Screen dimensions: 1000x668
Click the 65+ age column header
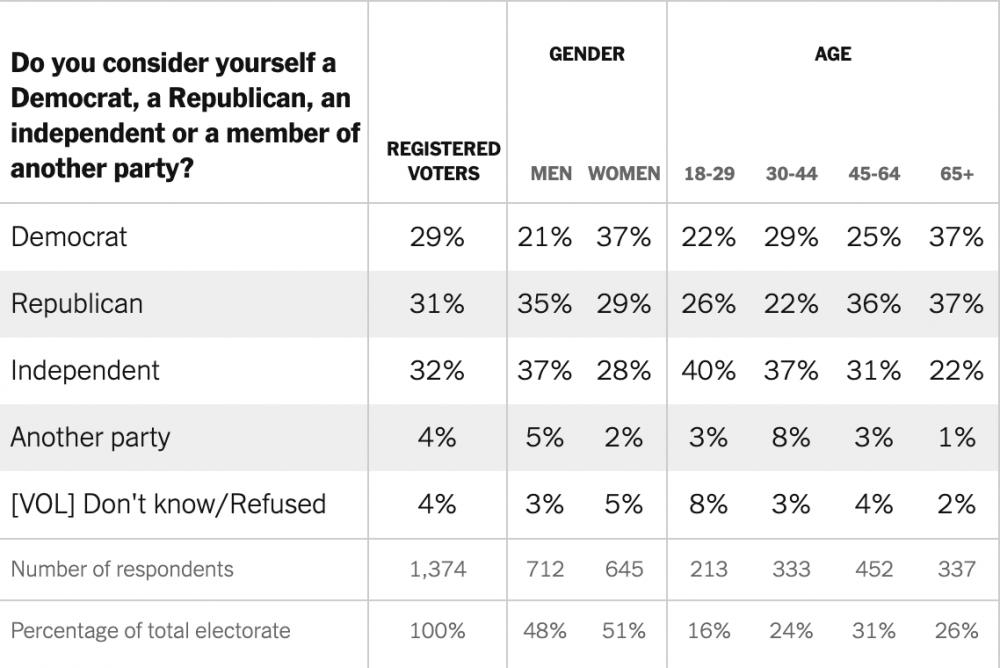pyautogui.click(x=957, y=173)
